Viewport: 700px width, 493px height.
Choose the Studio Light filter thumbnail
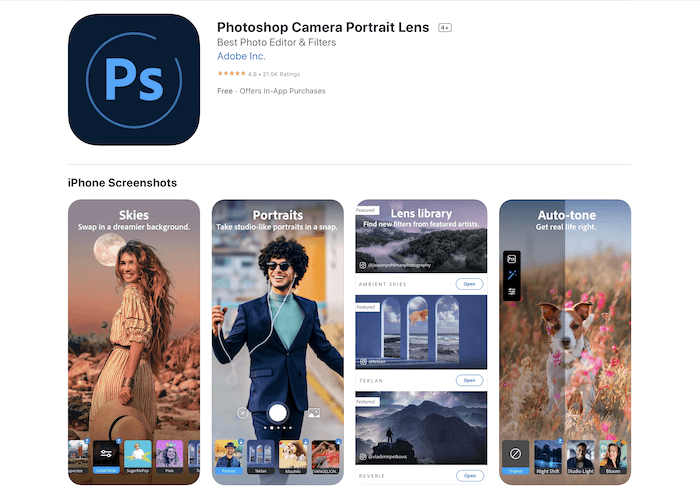pyautogui.click(x=580, y=455)
